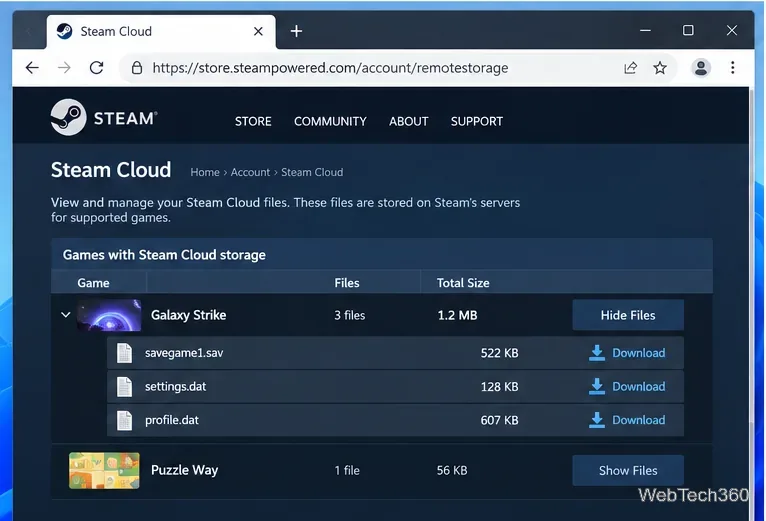Click the Steam favicon on the tab
The image size is (766, 521).
[x=64, y=31]
